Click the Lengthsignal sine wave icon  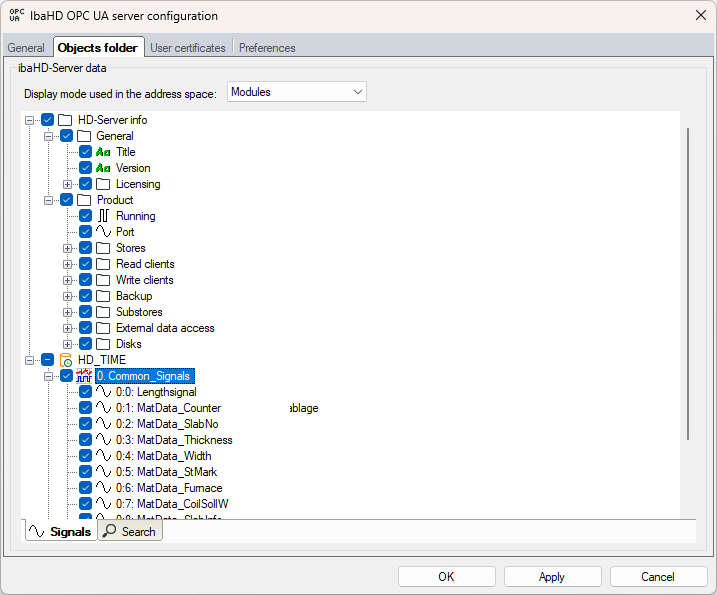pyautogui.click(x=103, y=392)
